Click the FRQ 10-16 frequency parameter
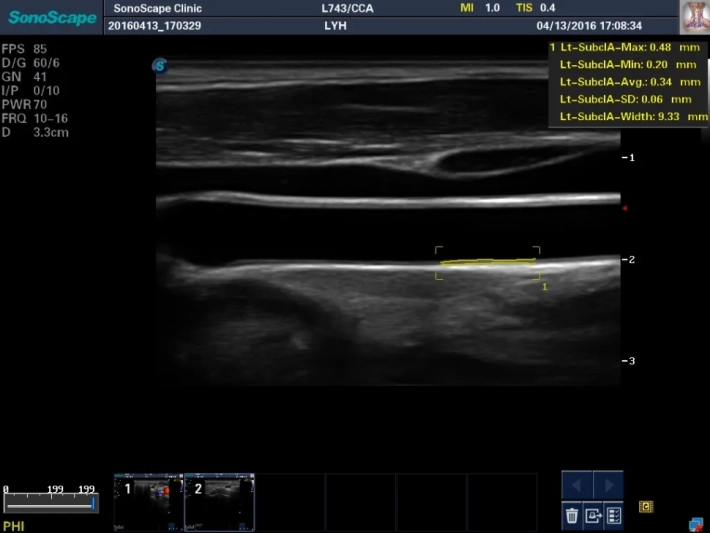The image size is (710, 533). [x=36, y=117]
